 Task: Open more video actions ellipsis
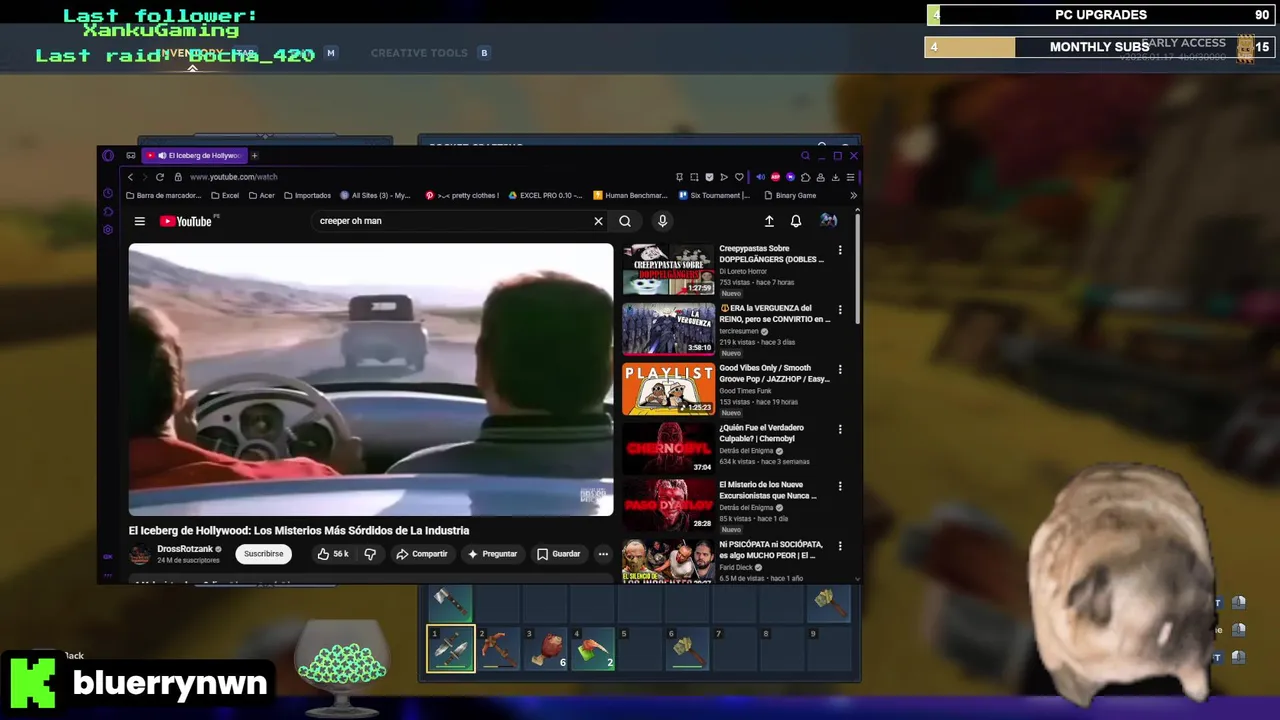pyautogui.click(x=603, y=554)
